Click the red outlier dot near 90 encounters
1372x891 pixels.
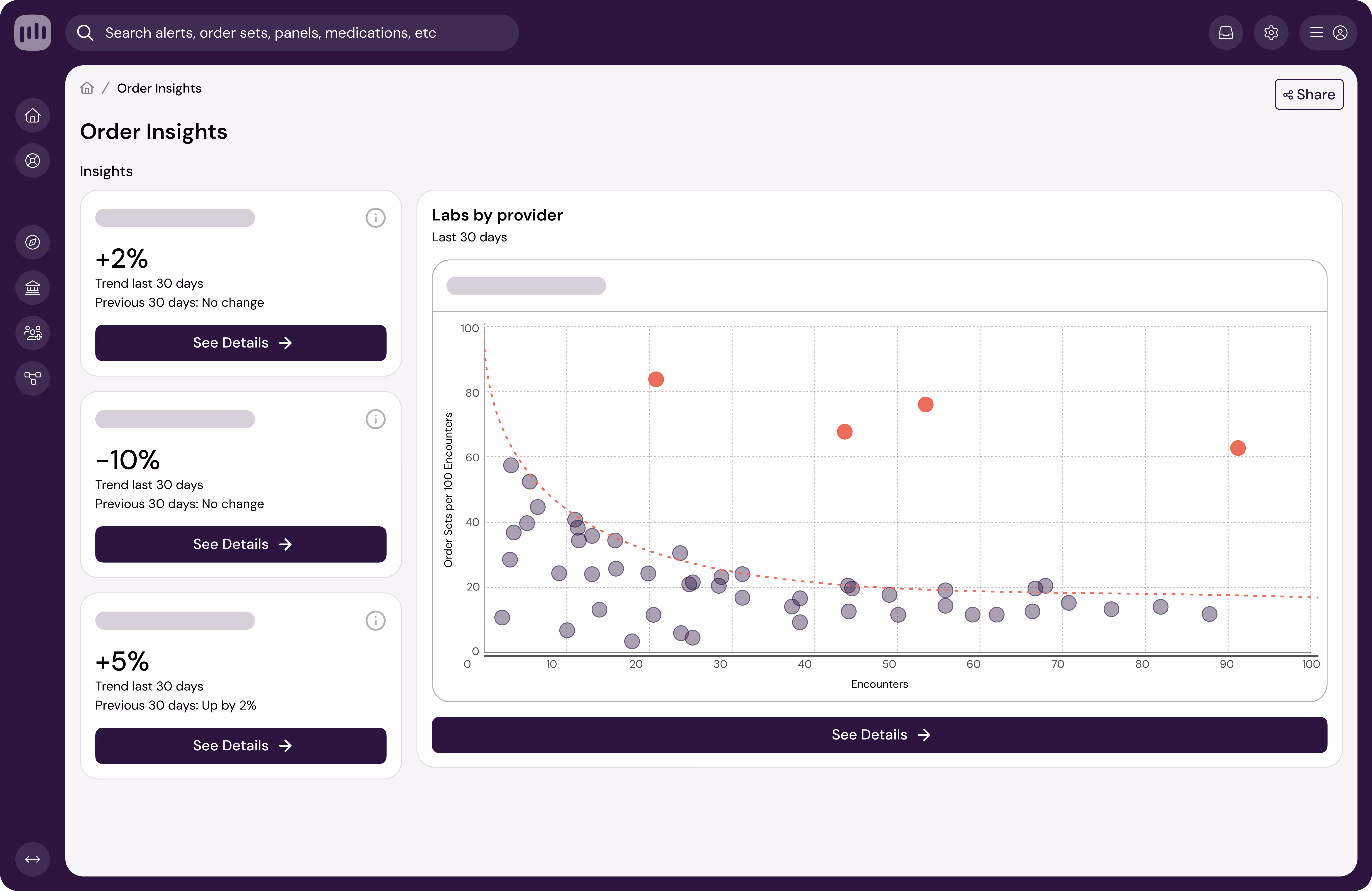point(1238,448)
